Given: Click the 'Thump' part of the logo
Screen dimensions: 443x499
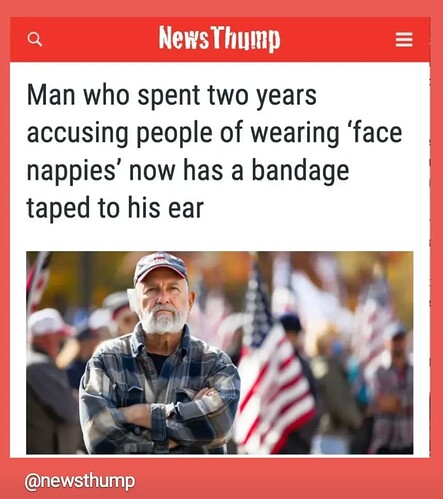Looking at the screenshot, I should (246, 40).
